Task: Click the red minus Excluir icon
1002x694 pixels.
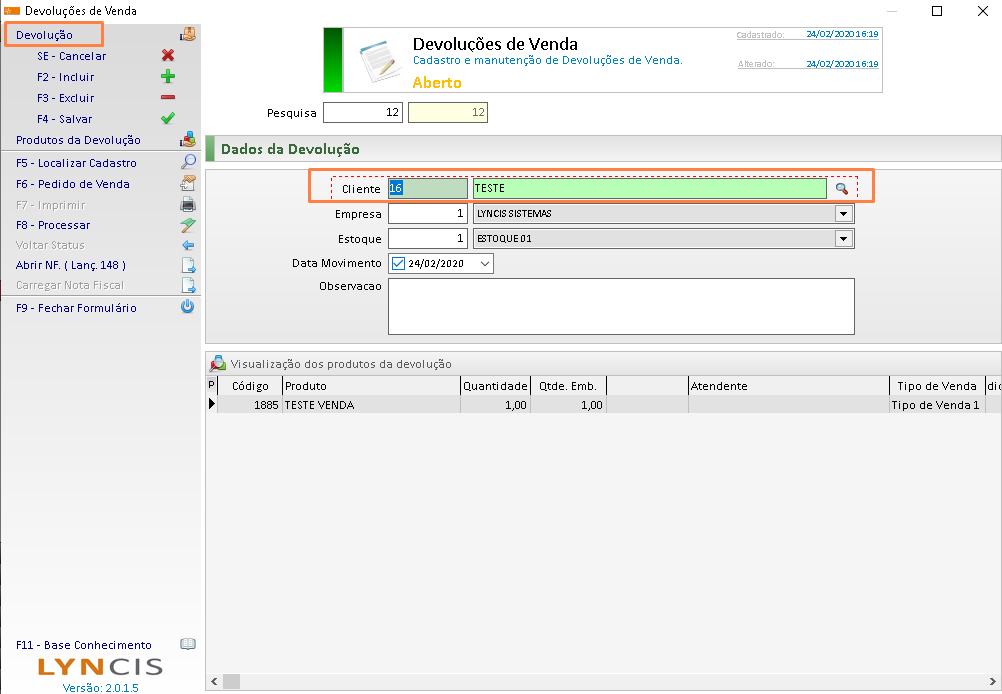Action: point(168,98)
